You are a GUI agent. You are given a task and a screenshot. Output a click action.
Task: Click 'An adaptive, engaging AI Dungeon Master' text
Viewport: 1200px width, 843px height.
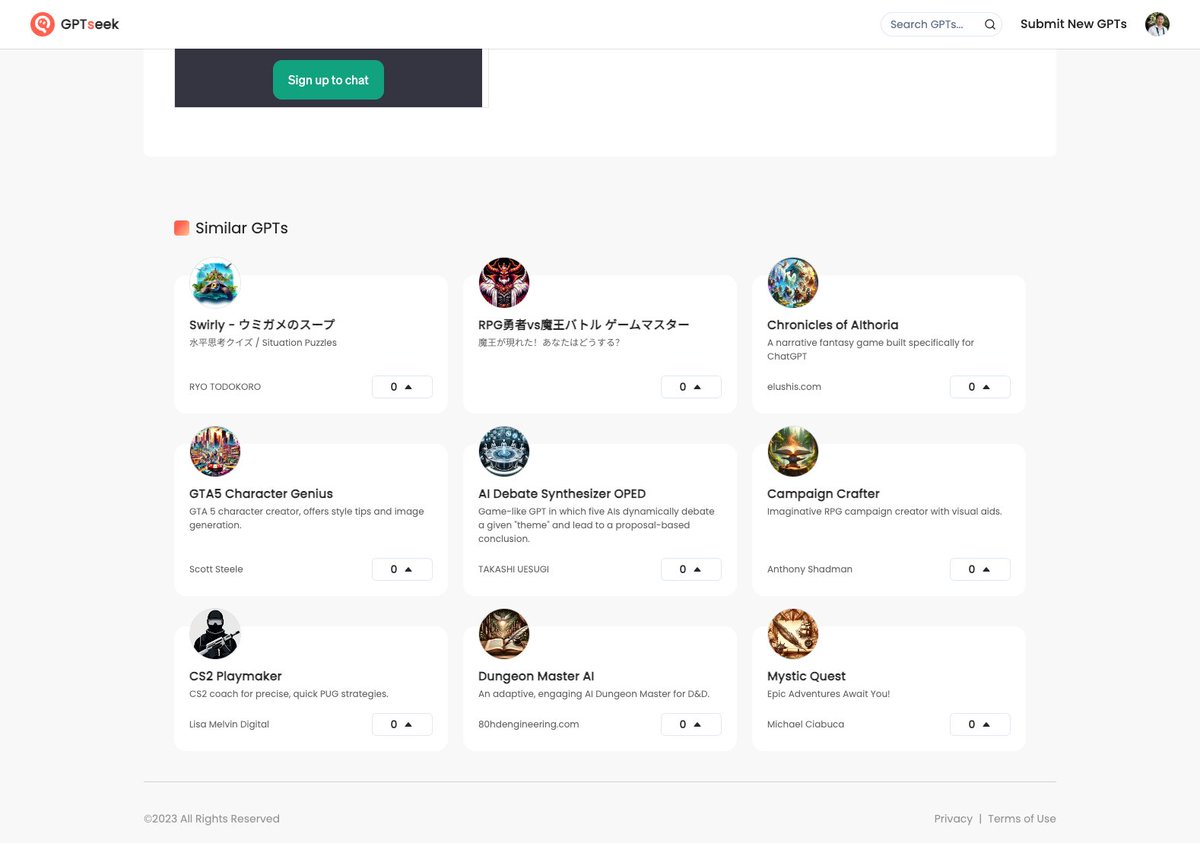coord(594,694)
